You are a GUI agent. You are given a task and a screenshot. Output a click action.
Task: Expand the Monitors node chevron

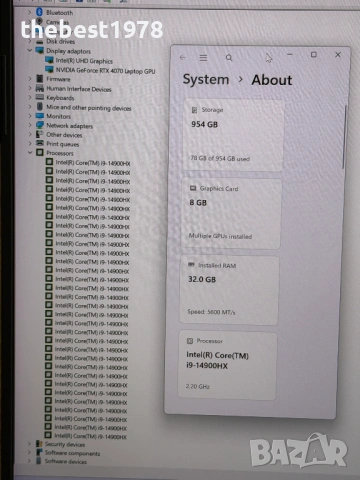[x=30, y=116]
